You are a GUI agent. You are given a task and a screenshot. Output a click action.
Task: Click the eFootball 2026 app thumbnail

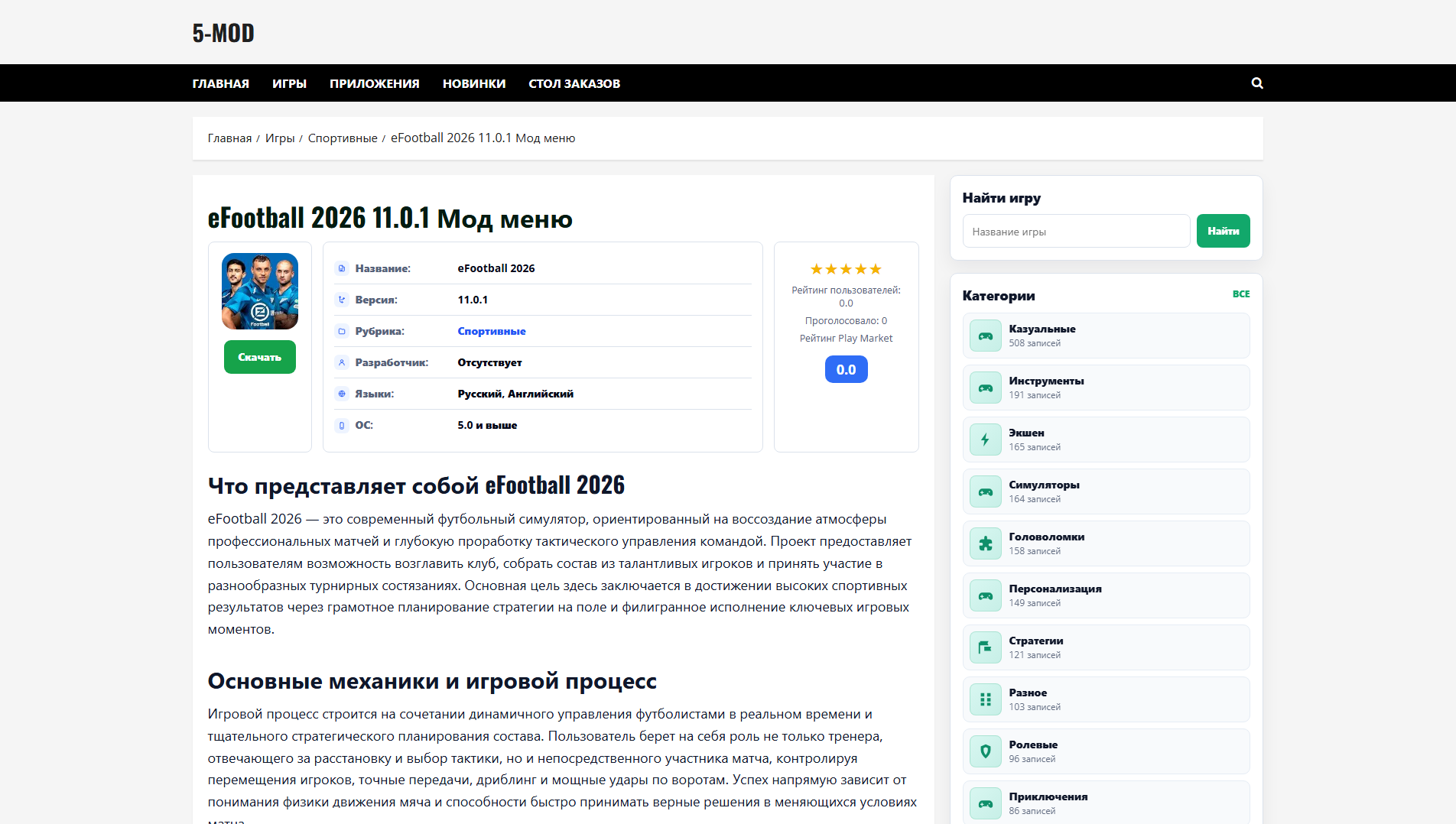(260, 291)
